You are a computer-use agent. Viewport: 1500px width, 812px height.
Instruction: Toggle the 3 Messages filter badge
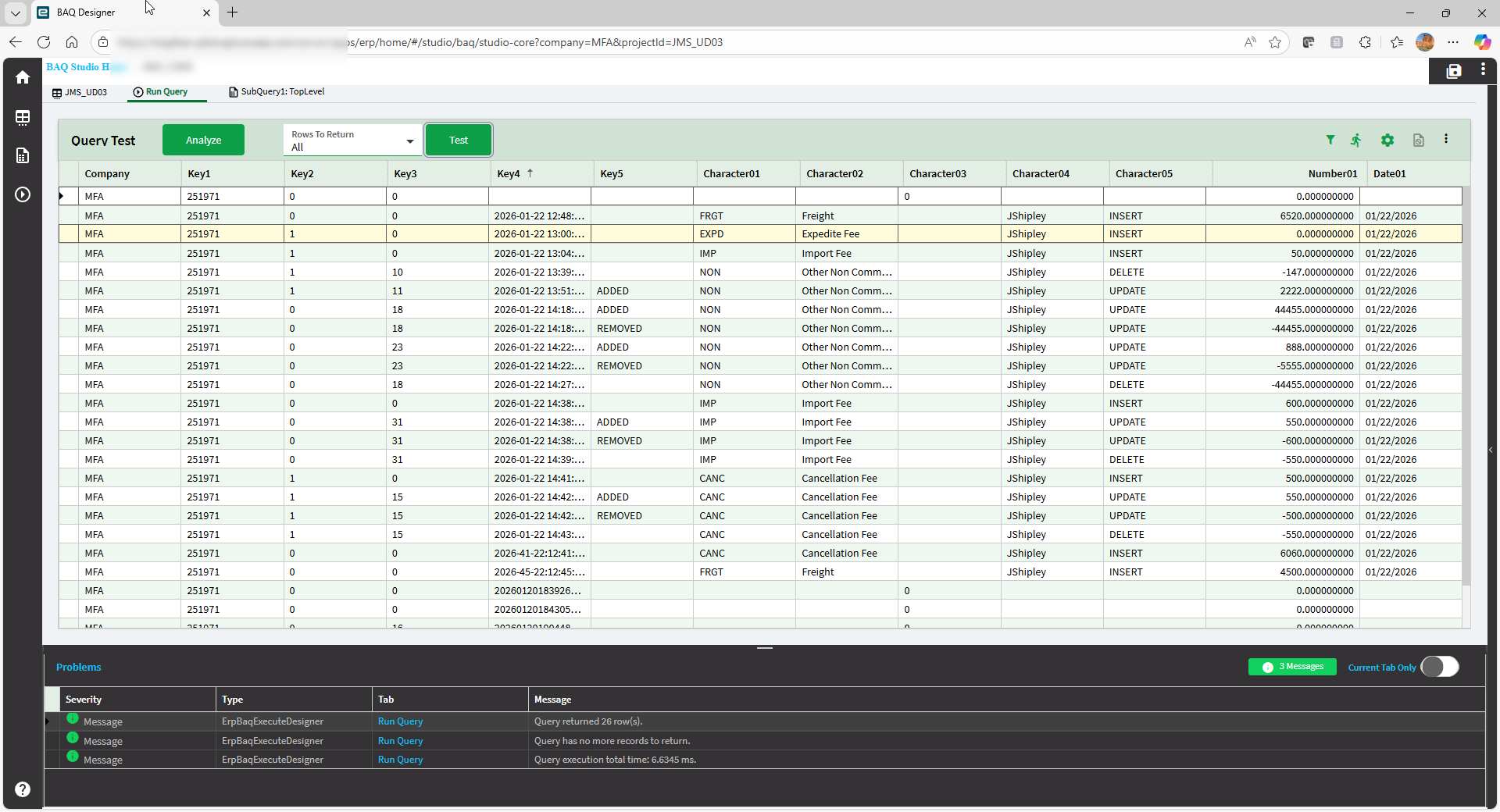pos(1293,667)
